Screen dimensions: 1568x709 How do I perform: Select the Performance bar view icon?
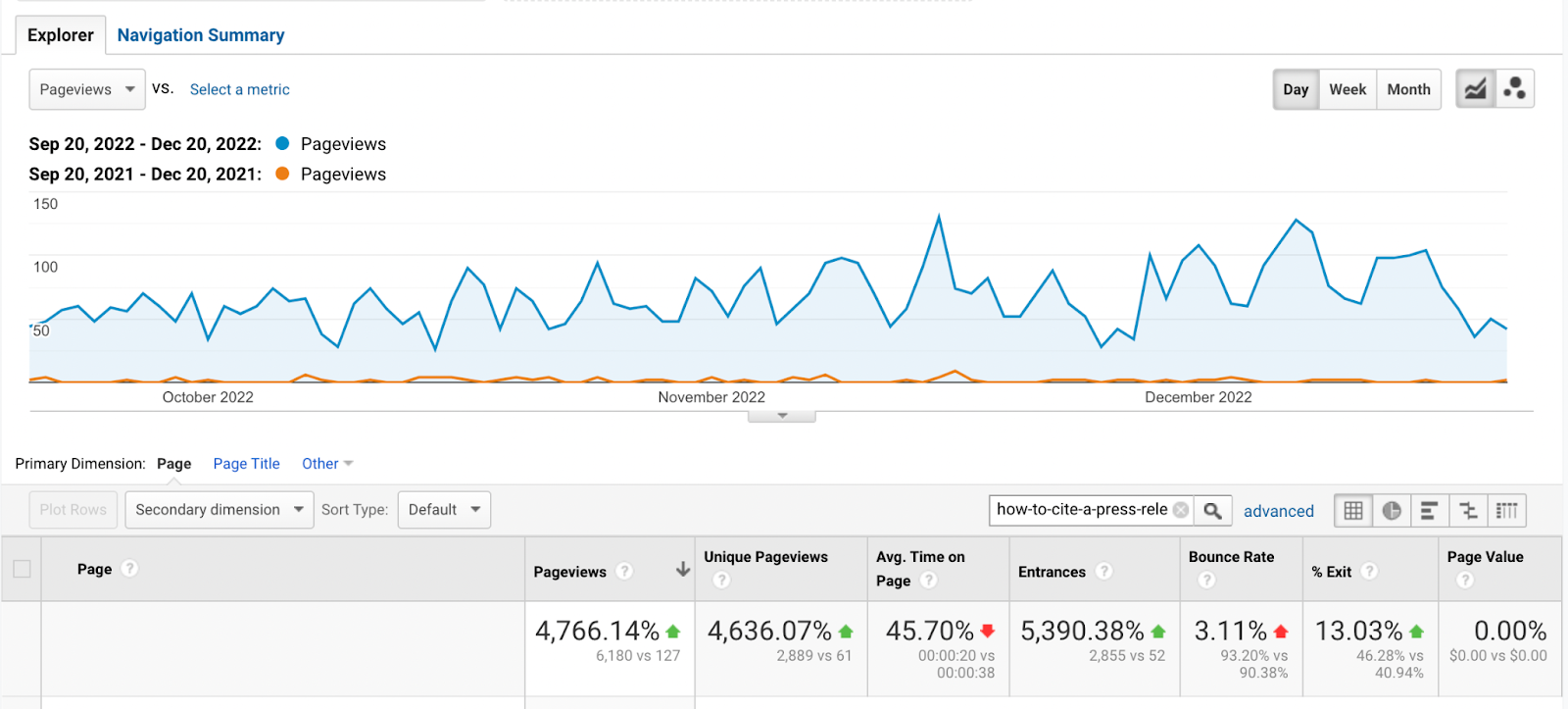[1429, 511]
